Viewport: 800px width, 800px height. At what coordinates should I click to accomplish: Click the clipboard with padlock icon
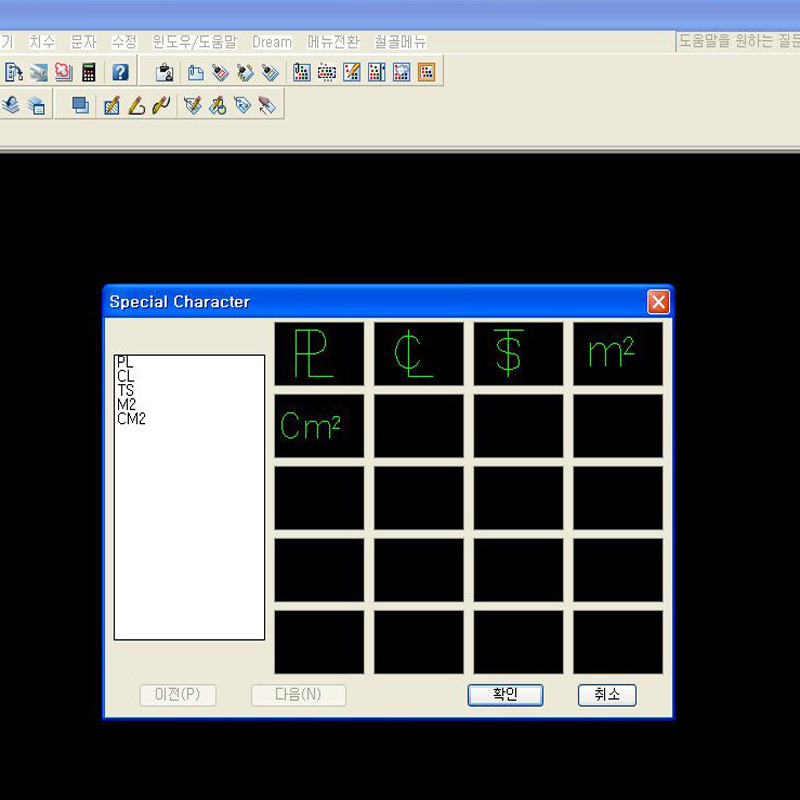pos(164,72)
